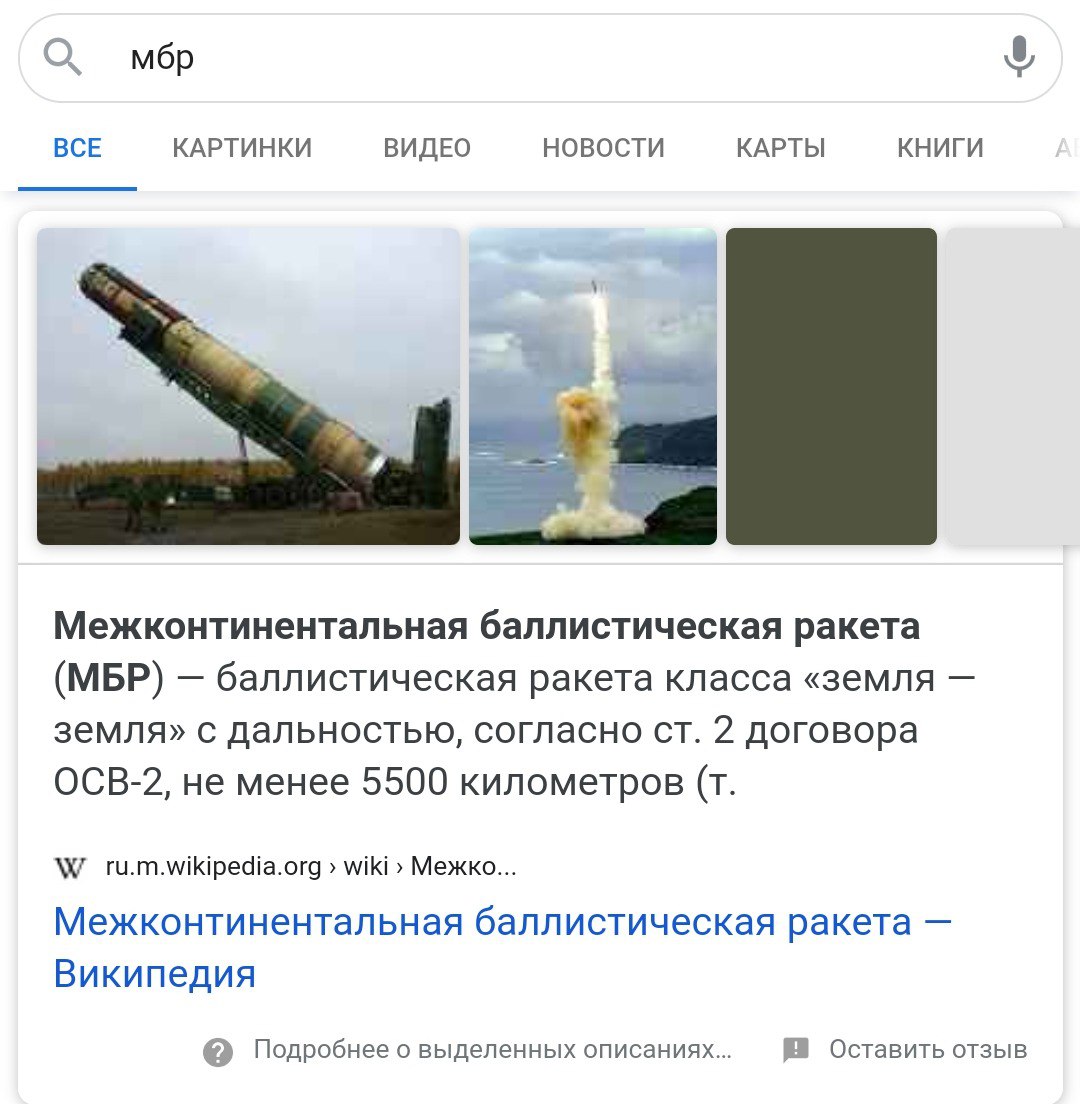Screen dimensions: 1080x1104
Task: Click the feedback exclamation icon
Action: click(796, 1050)
